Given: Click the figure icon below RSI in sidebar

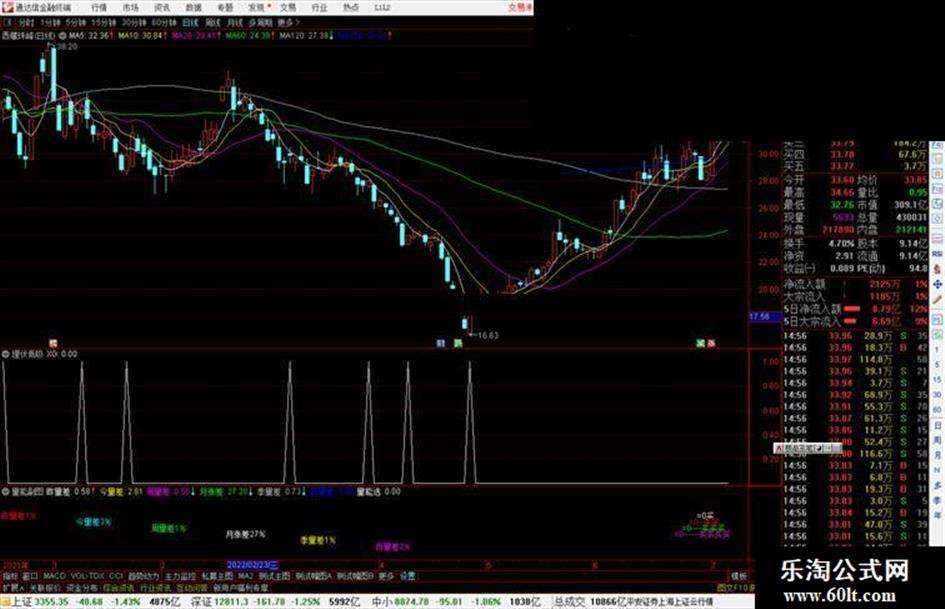Looking at the screenshot, I should (937, 268).
